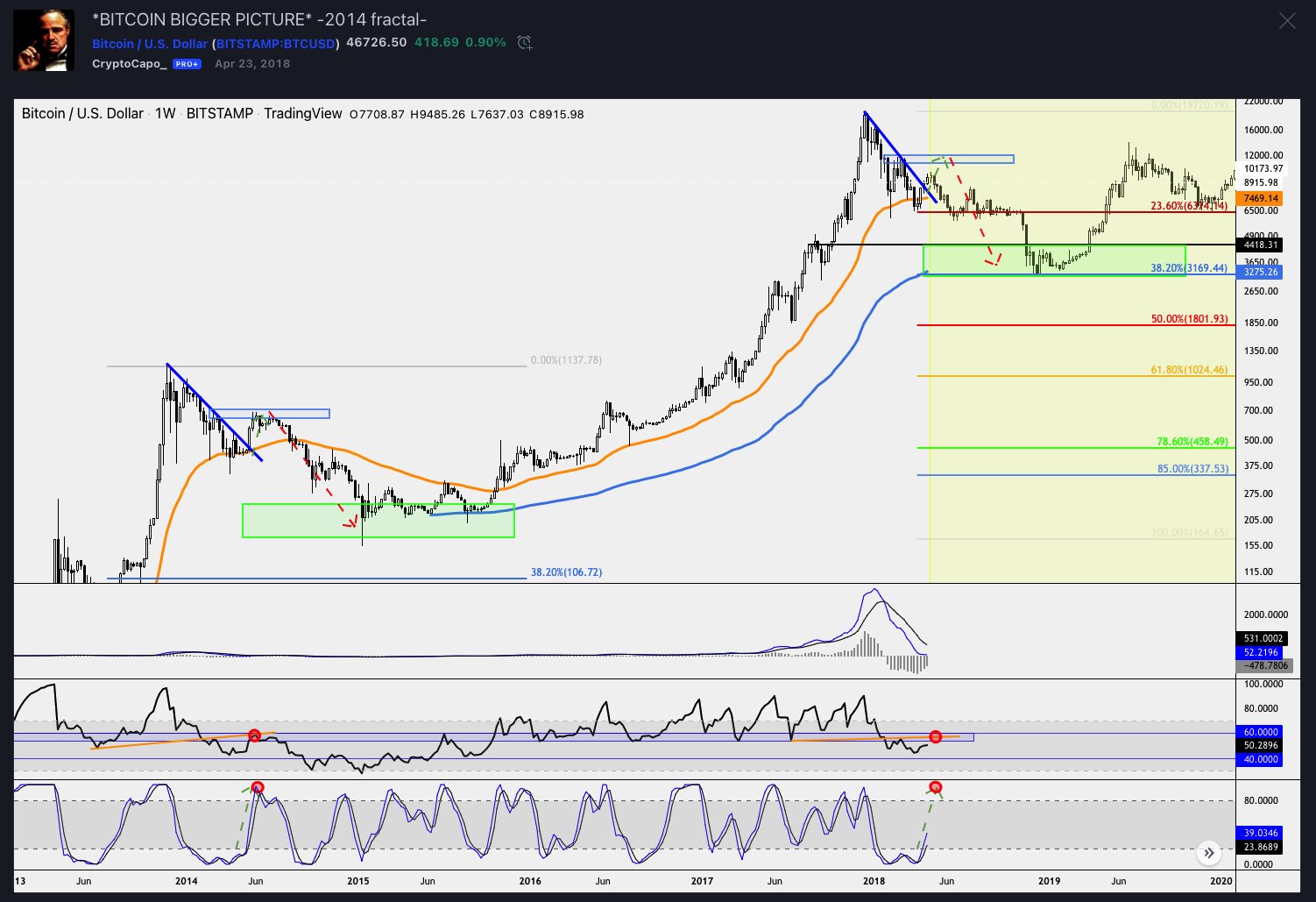Click the 0.00%(1137.78) Fibonacci label
This screenshot has width=1316, height=902.
[566, 360]
